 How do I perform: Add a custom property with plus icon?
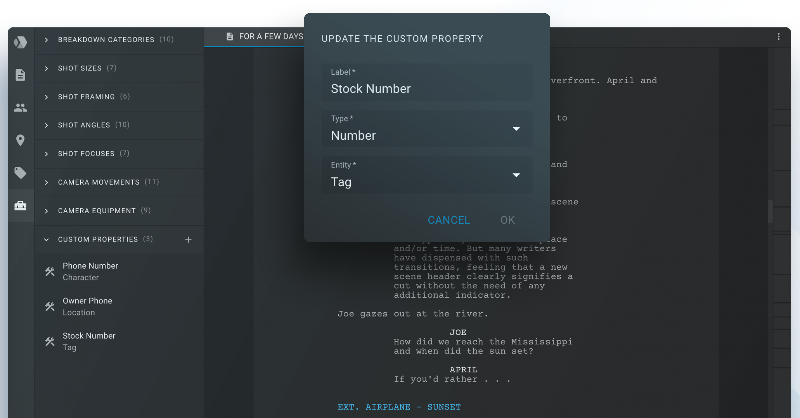pyautogui.click(x=188, y=239)
